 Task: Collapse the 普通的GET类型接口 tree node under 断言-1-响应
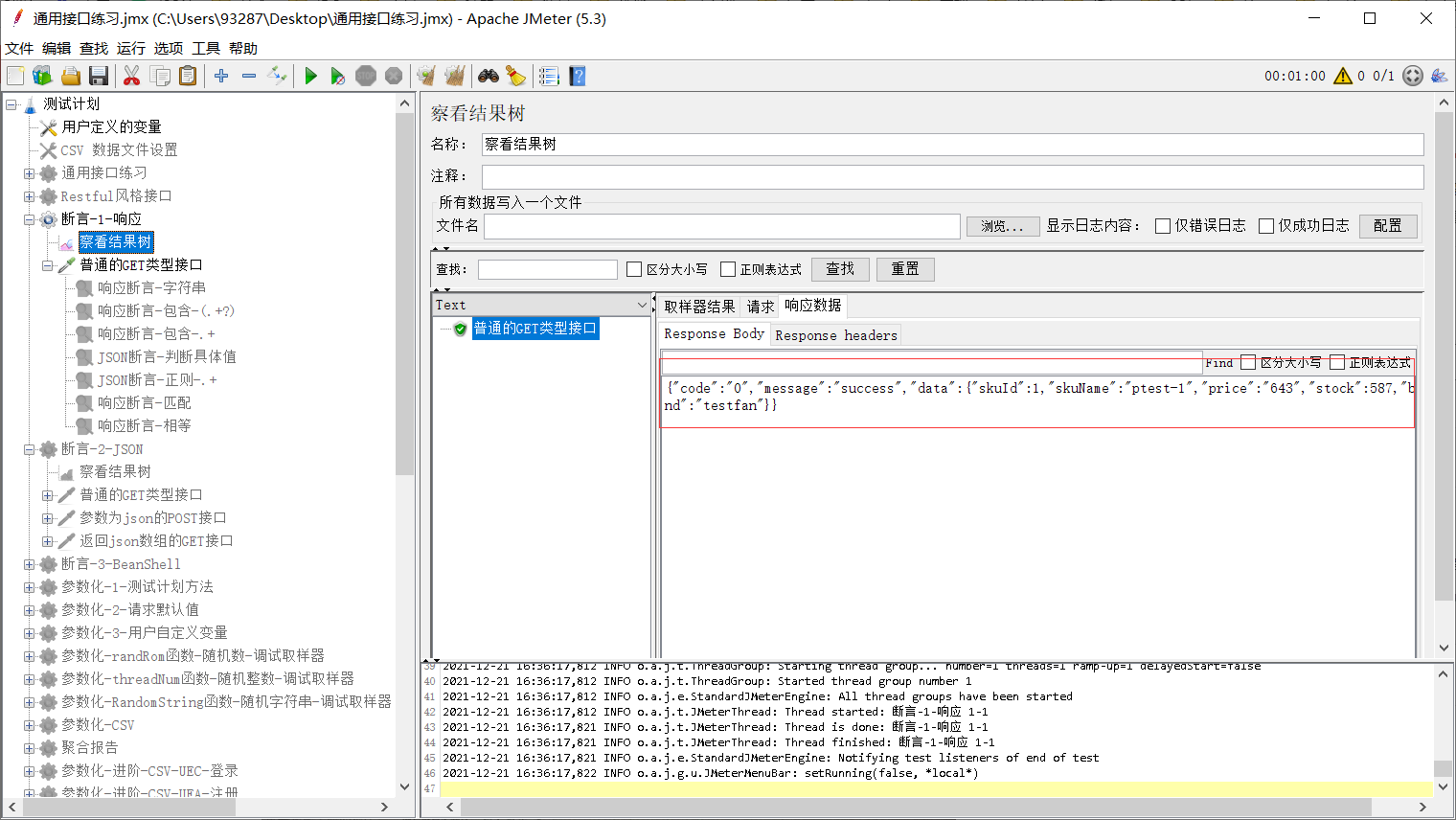(48, 265)
